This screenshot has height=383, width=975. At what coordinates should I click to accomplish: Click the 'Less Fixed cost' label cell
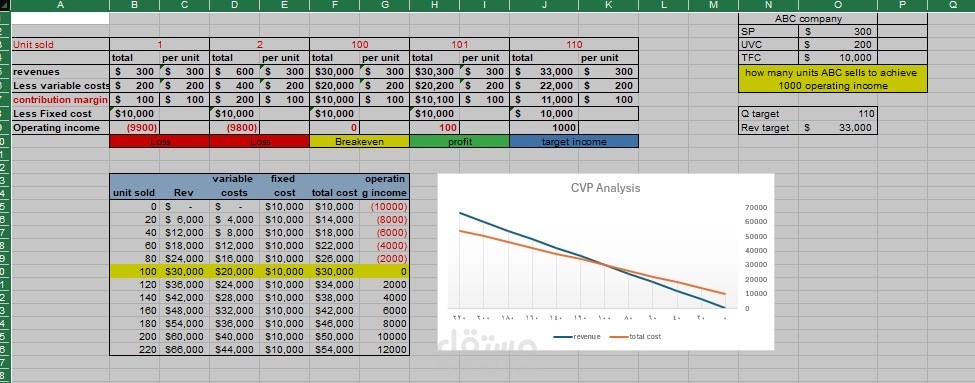click(60, 113)
